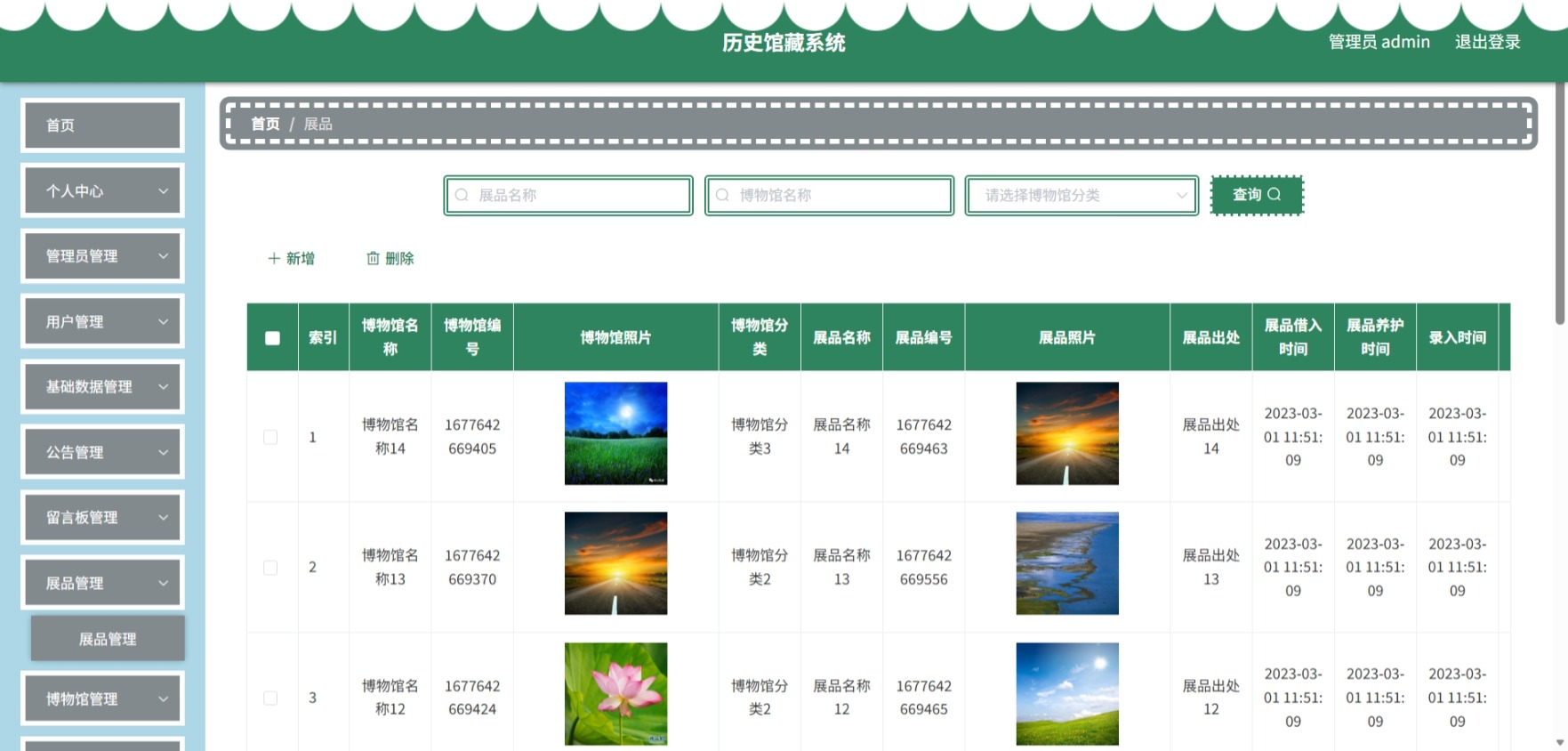Open museum sunset photo in row 2
Screen dimensions: 1568x751
(615, 563)
